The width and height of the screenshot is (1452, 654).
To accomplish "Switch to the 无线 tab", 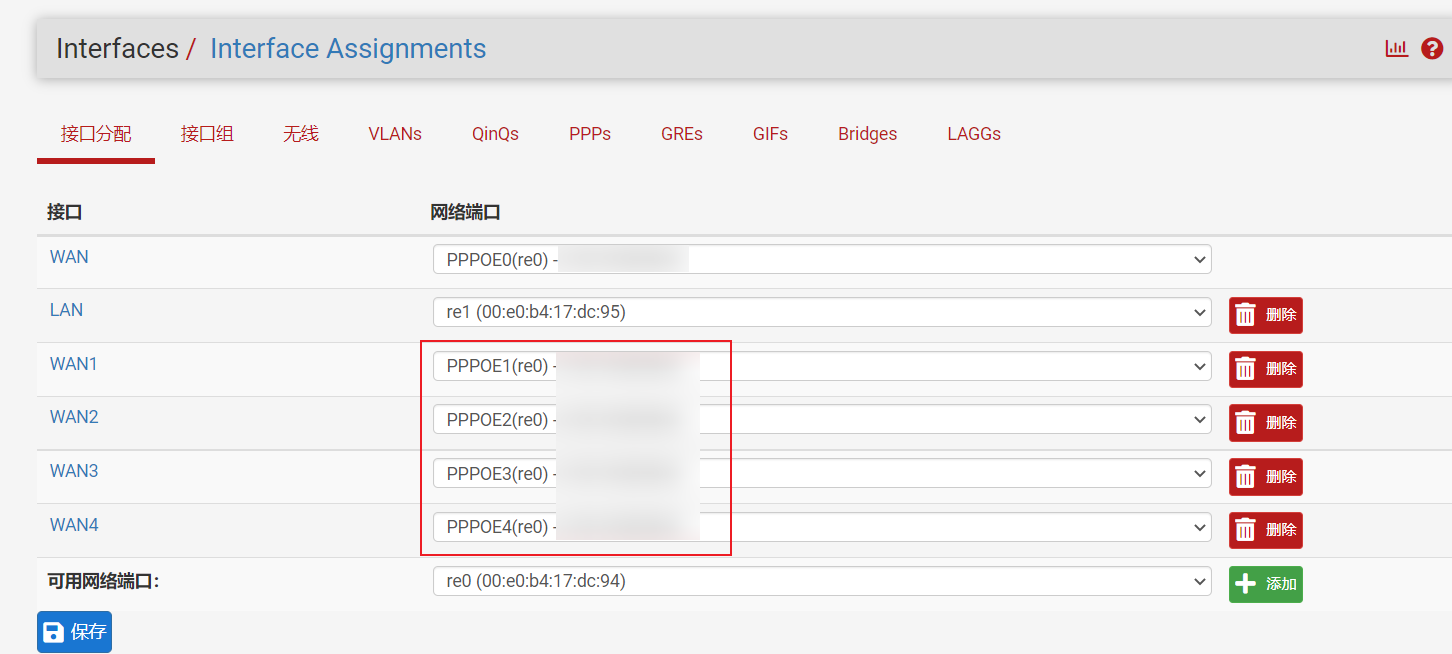I will coord(301,134).
